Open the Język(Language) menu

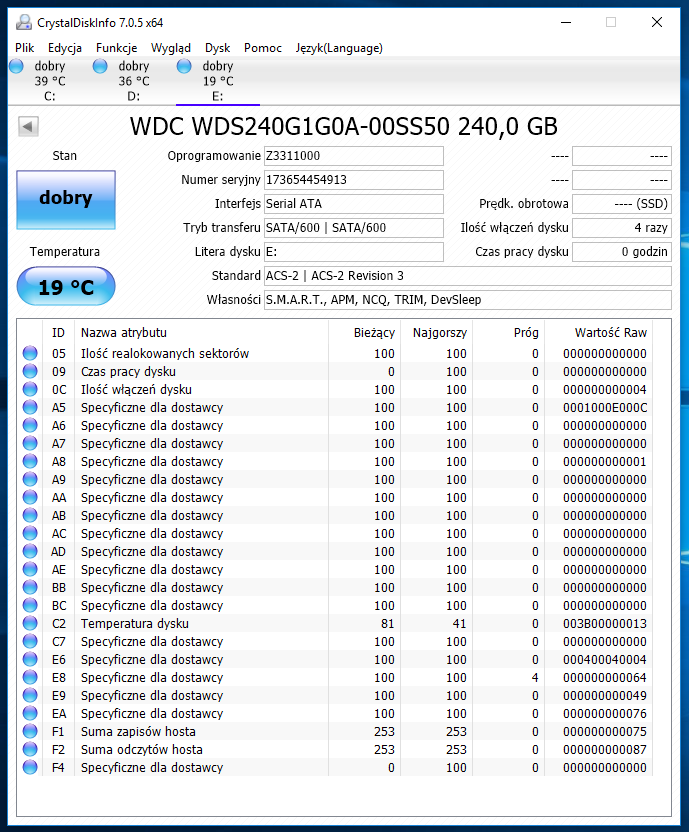point(339,48)
